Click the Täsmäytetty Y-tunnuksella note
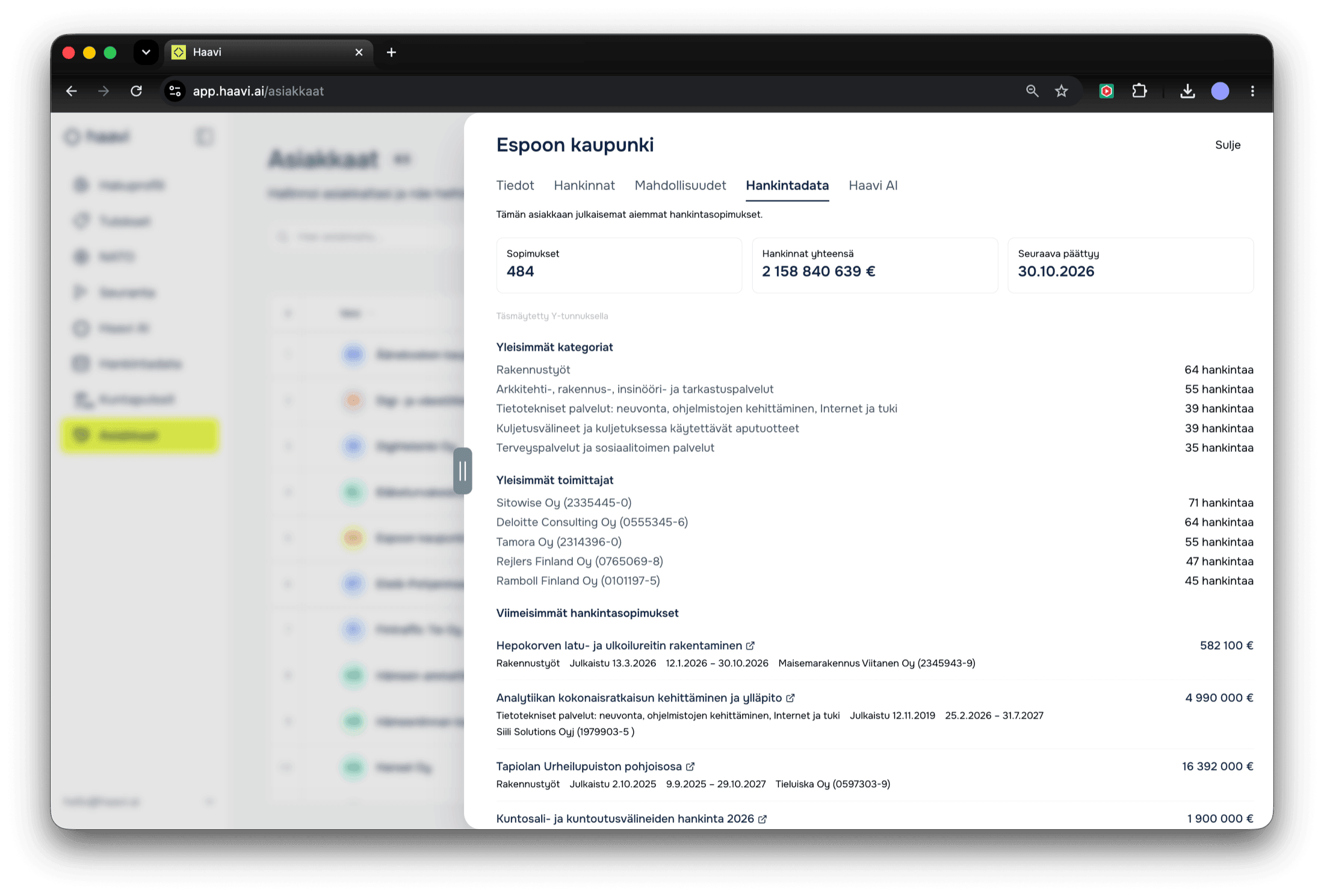This screenshot has height=896, width=1324. (x=552, y=317)
